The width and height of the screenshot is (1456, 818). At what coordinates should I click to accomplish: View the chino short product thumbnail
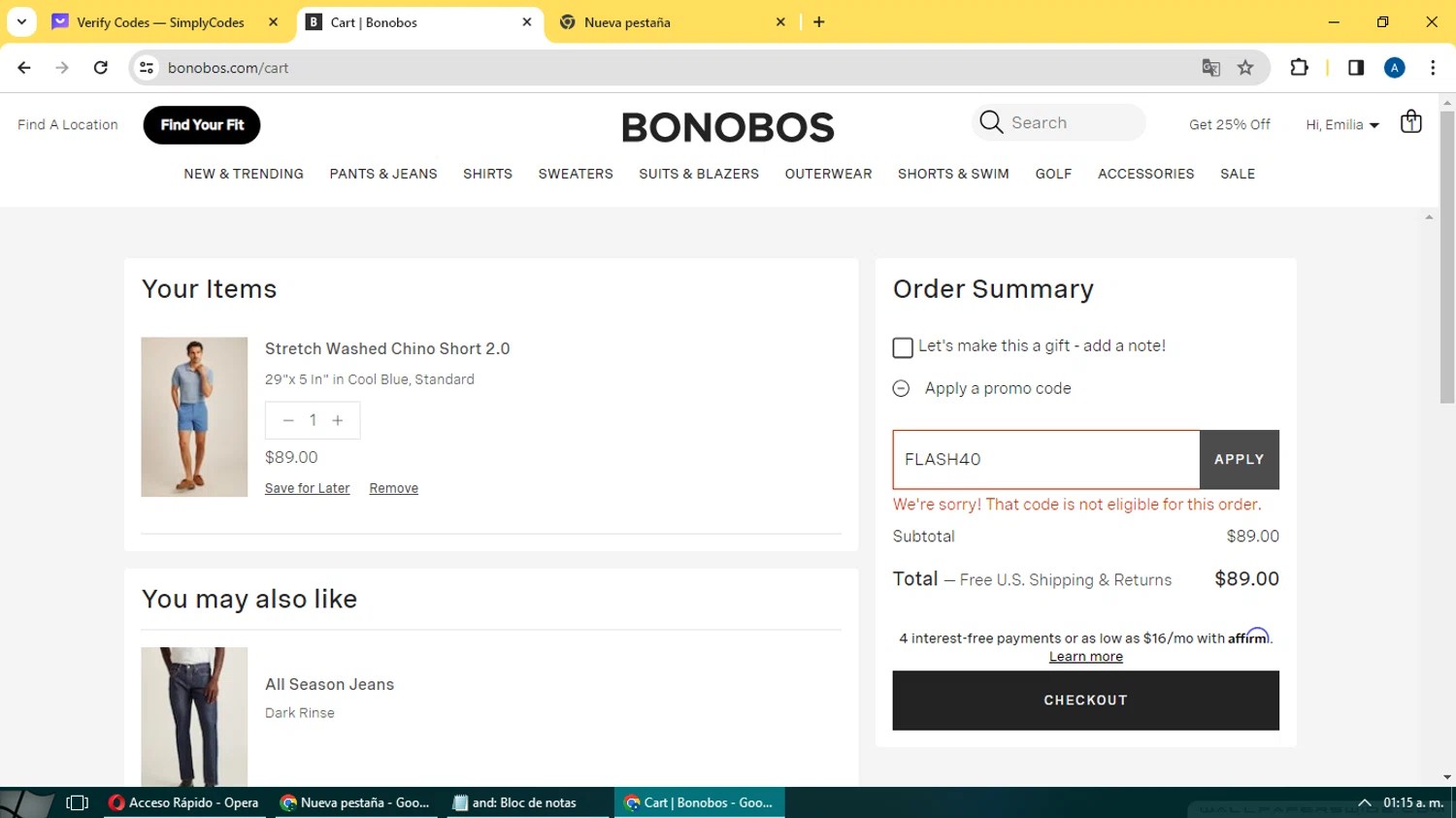(194, 417)
